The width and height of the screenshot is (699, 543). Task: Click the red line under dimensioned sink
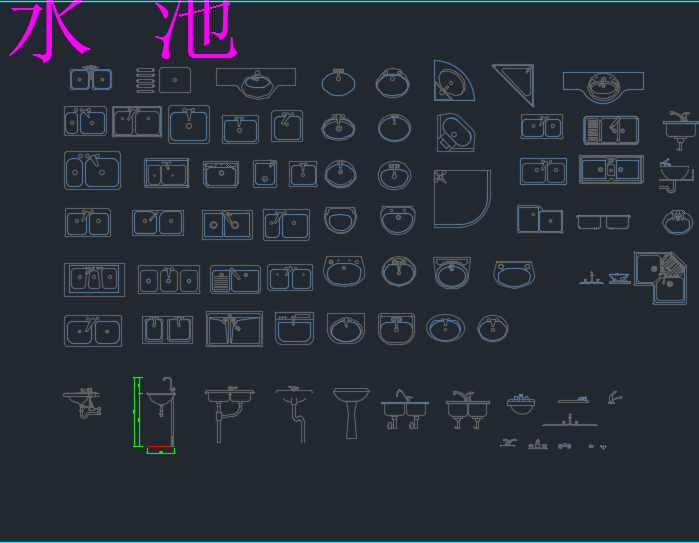click(159, 446)
